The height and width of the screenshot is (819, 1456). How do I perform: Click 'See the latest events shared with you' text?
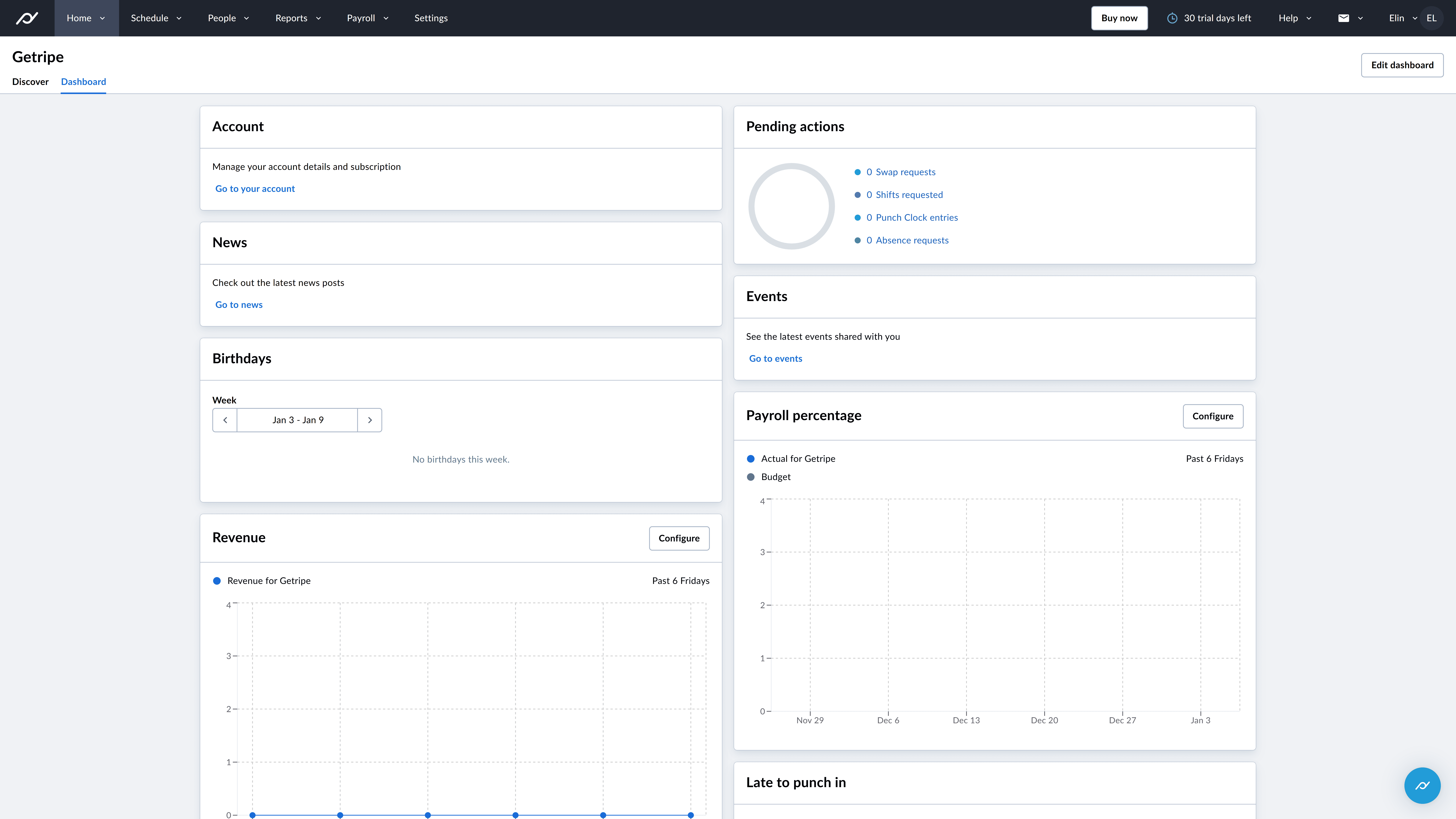tap(823, 337)
